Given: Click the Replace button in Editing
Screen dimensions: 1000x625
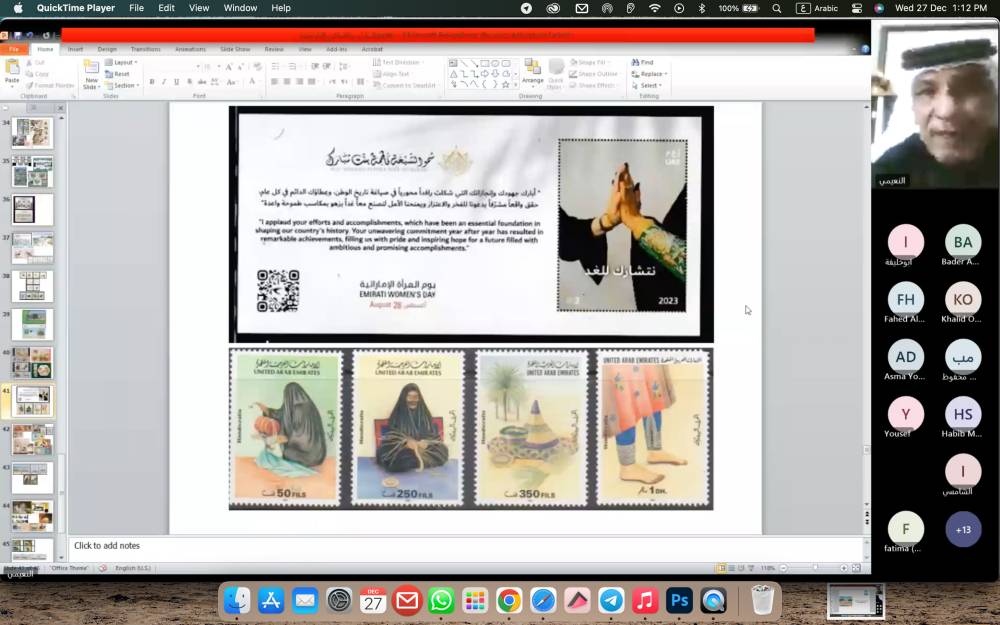Looking at the screenshot, I should point(650,74).
